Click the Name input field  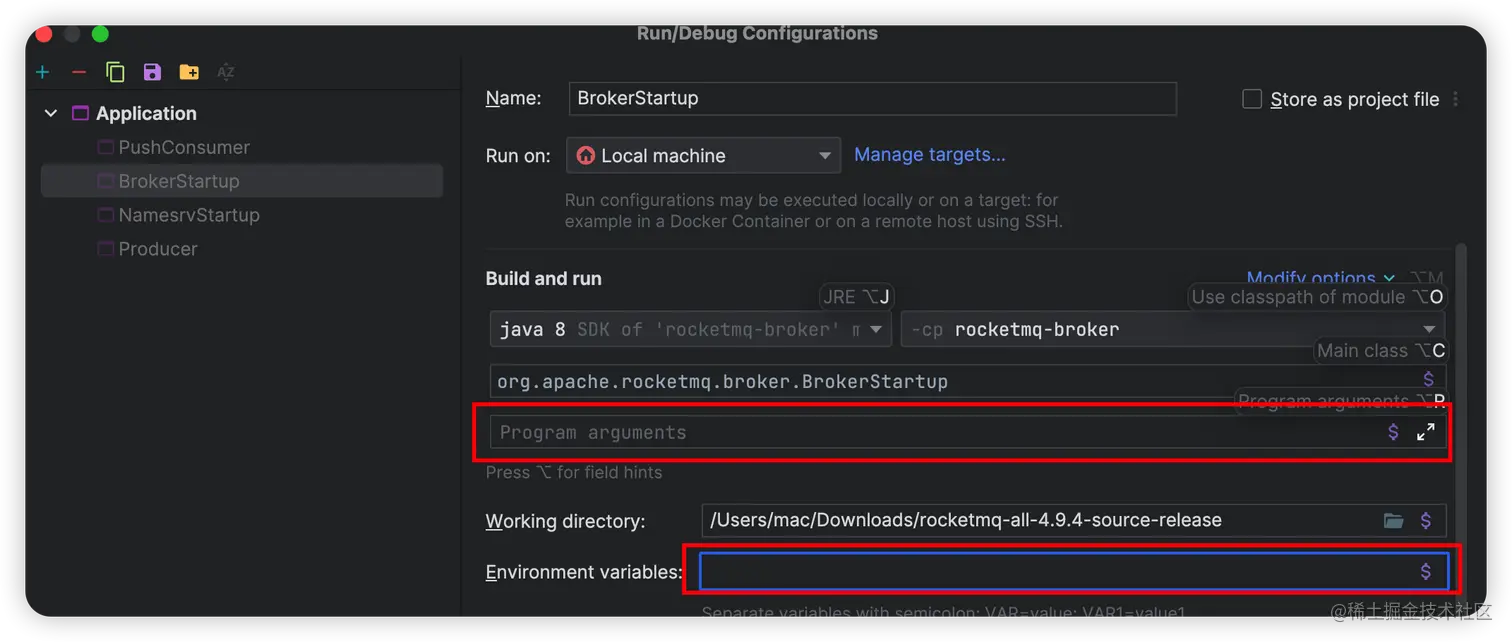[x=872, y=98]
